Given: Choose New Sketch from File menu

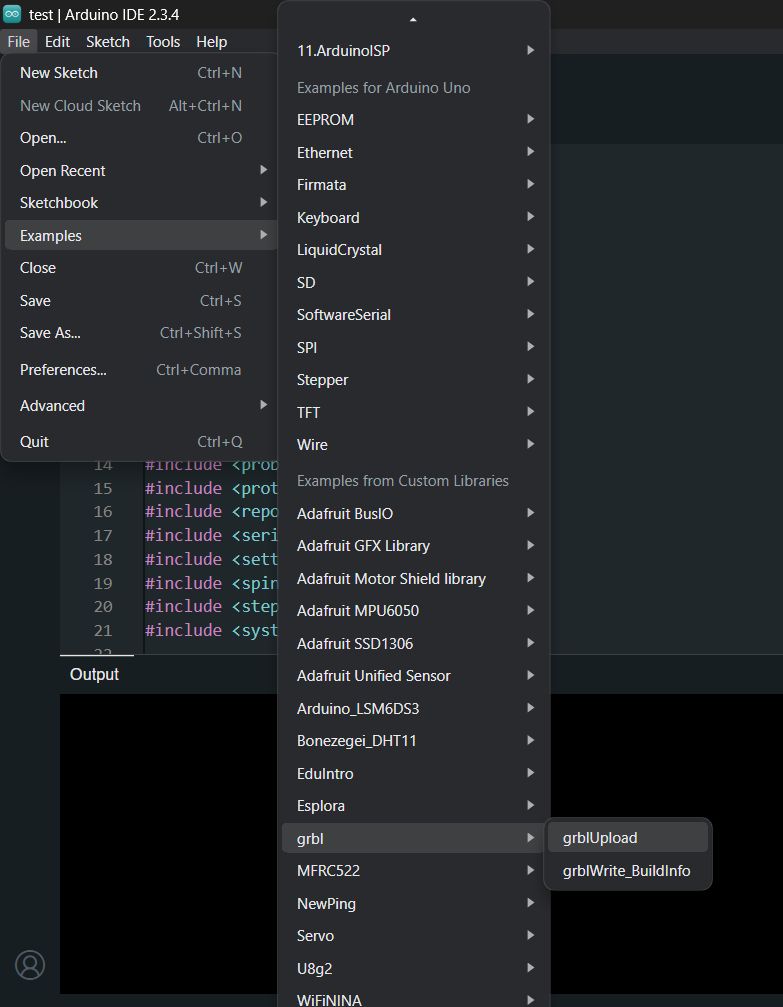Looking at the screenshot, I should coord(141,73).
